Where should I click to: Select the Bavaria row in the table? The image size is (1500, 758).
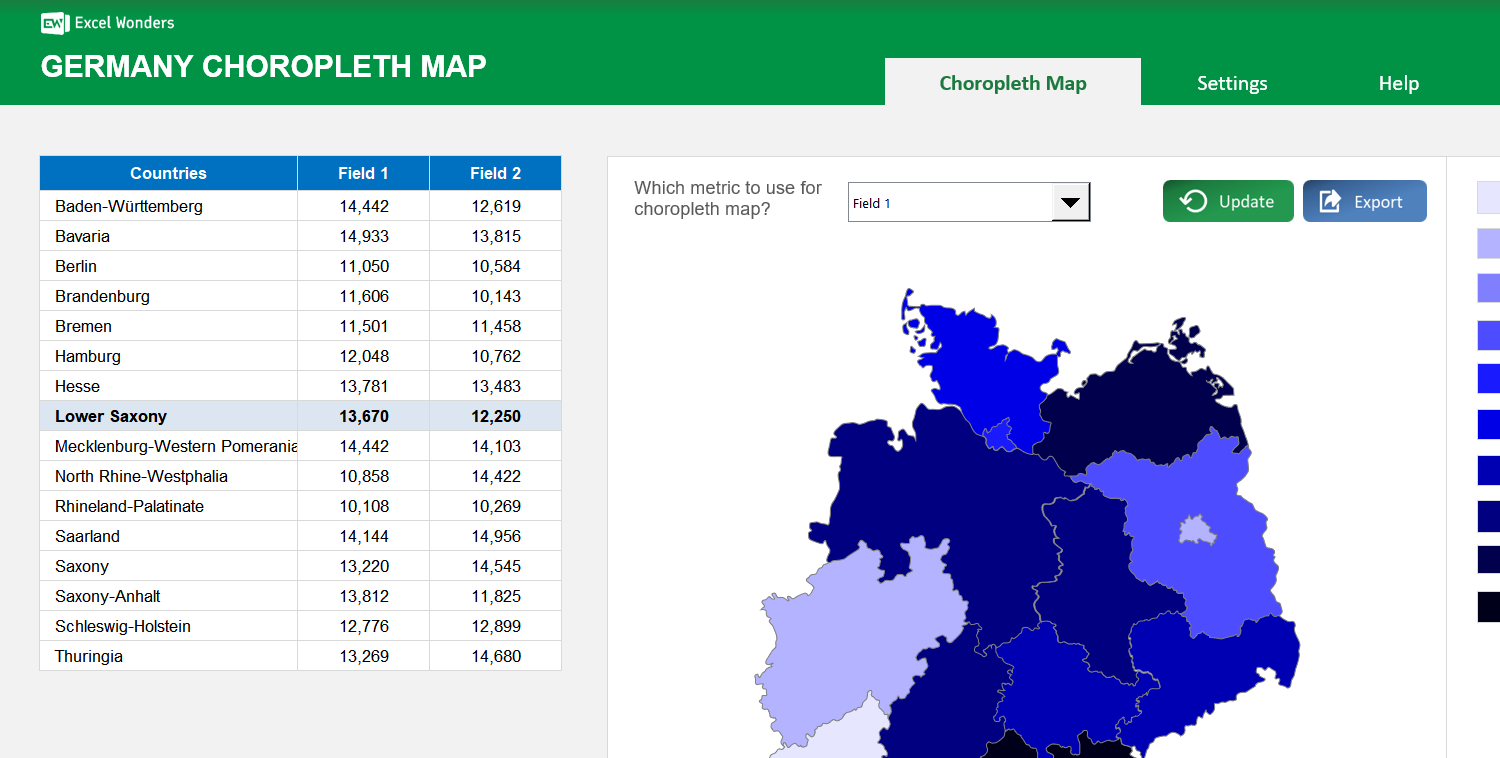(x=168, y=236)
